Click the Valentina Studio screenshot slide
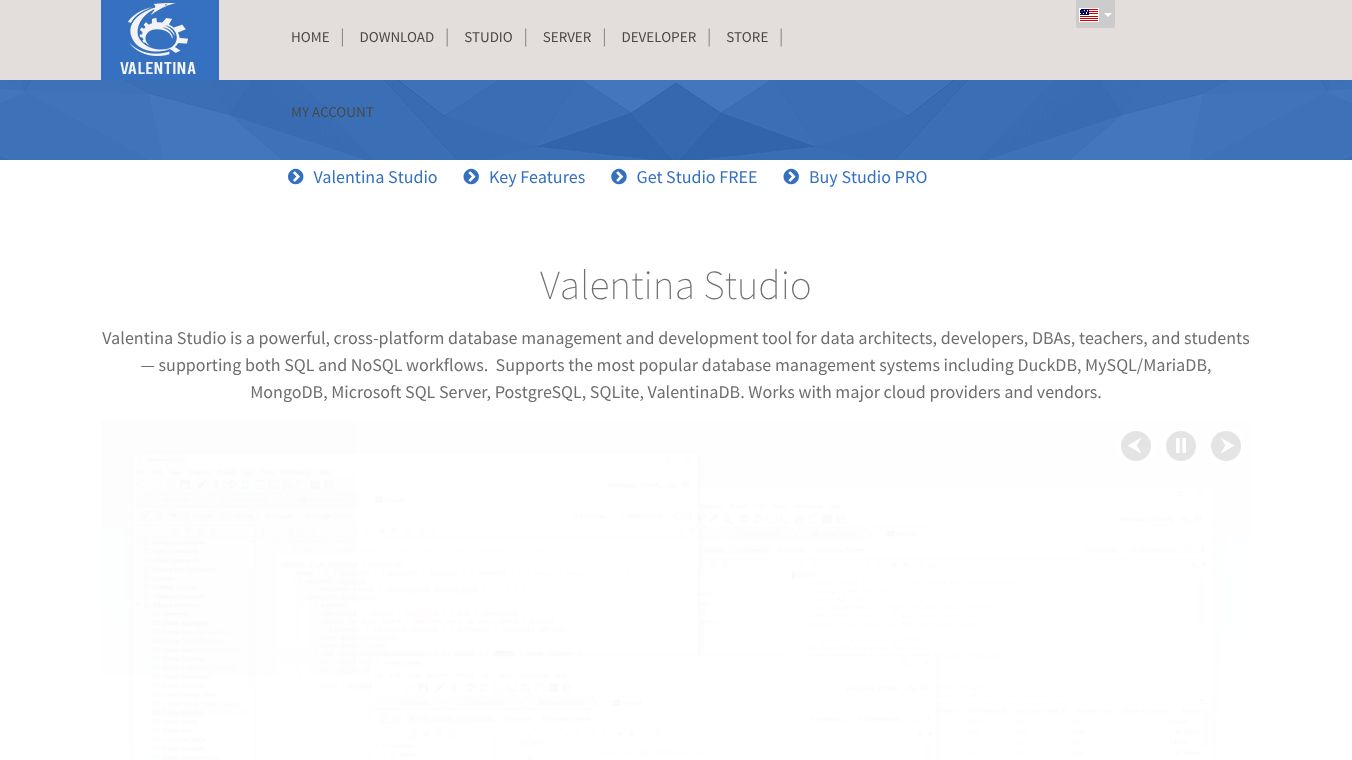The height and width of the screenshot is (760, 1352). (675, 590)
